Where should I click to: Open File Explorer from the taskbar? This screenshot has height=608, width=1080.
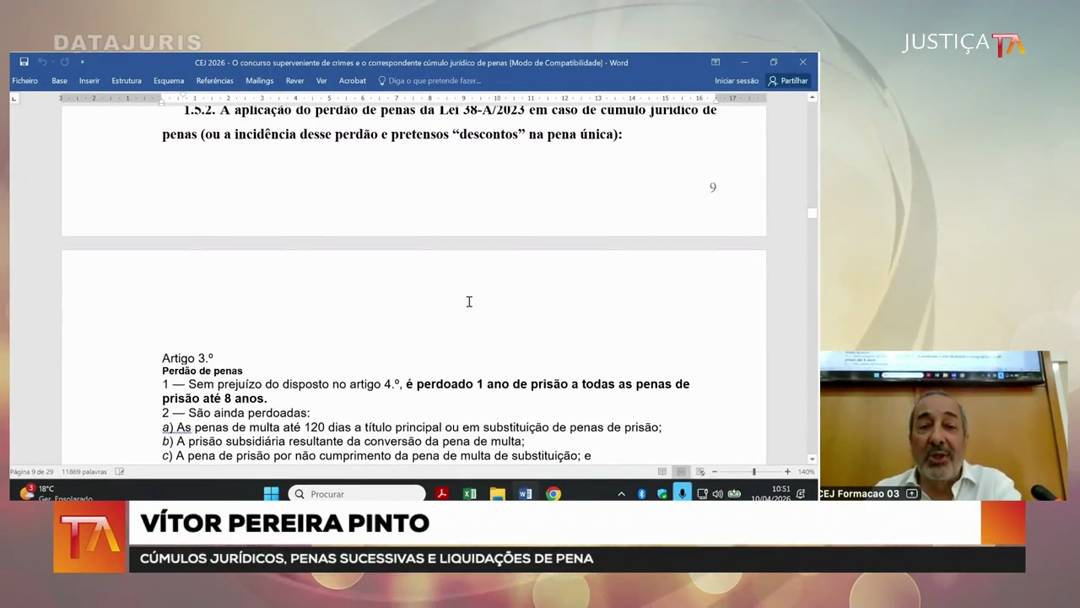pyautogui.click(x=497, y=494)
